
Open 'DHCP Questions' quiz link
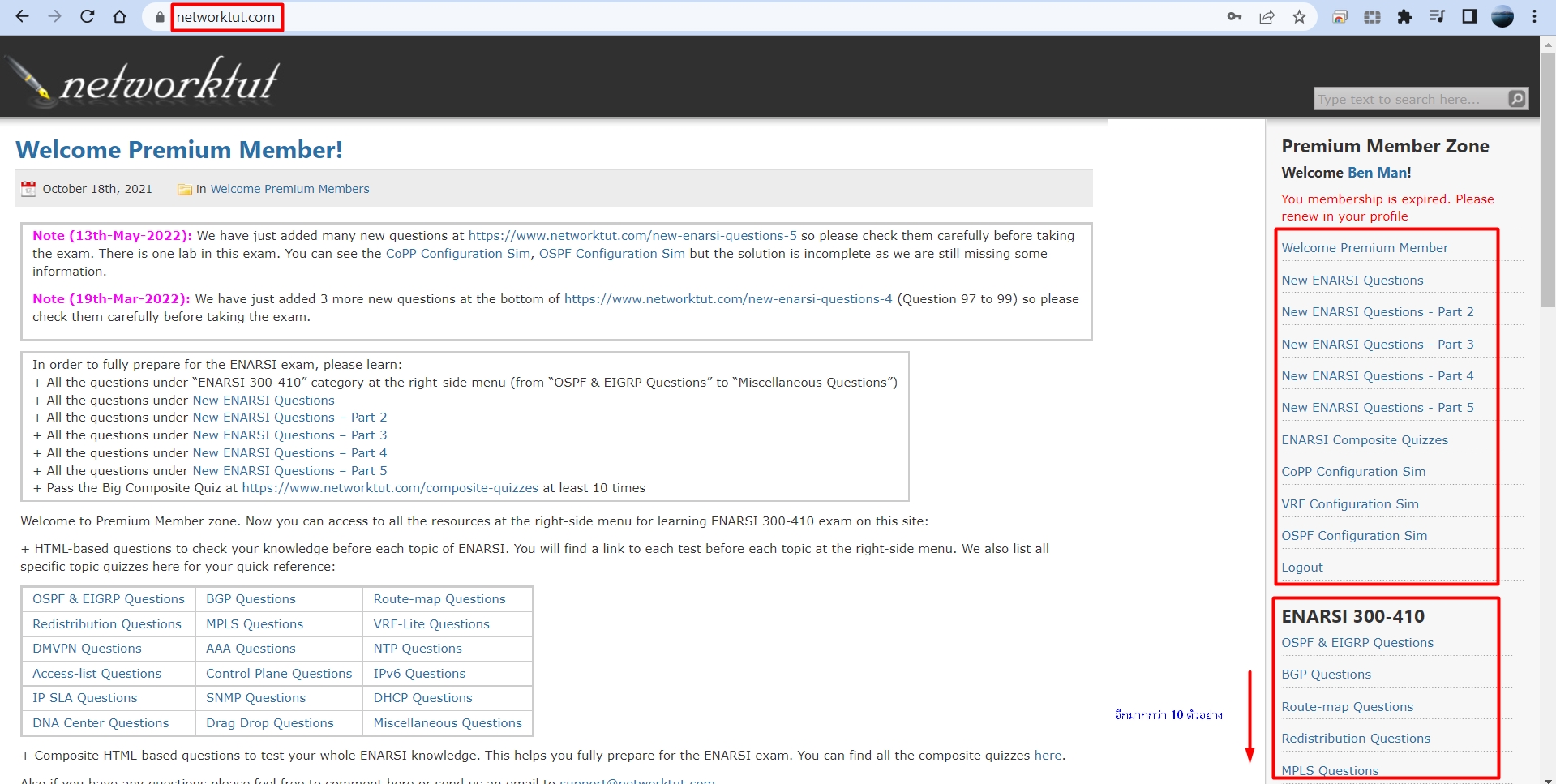tap(422, 698)
